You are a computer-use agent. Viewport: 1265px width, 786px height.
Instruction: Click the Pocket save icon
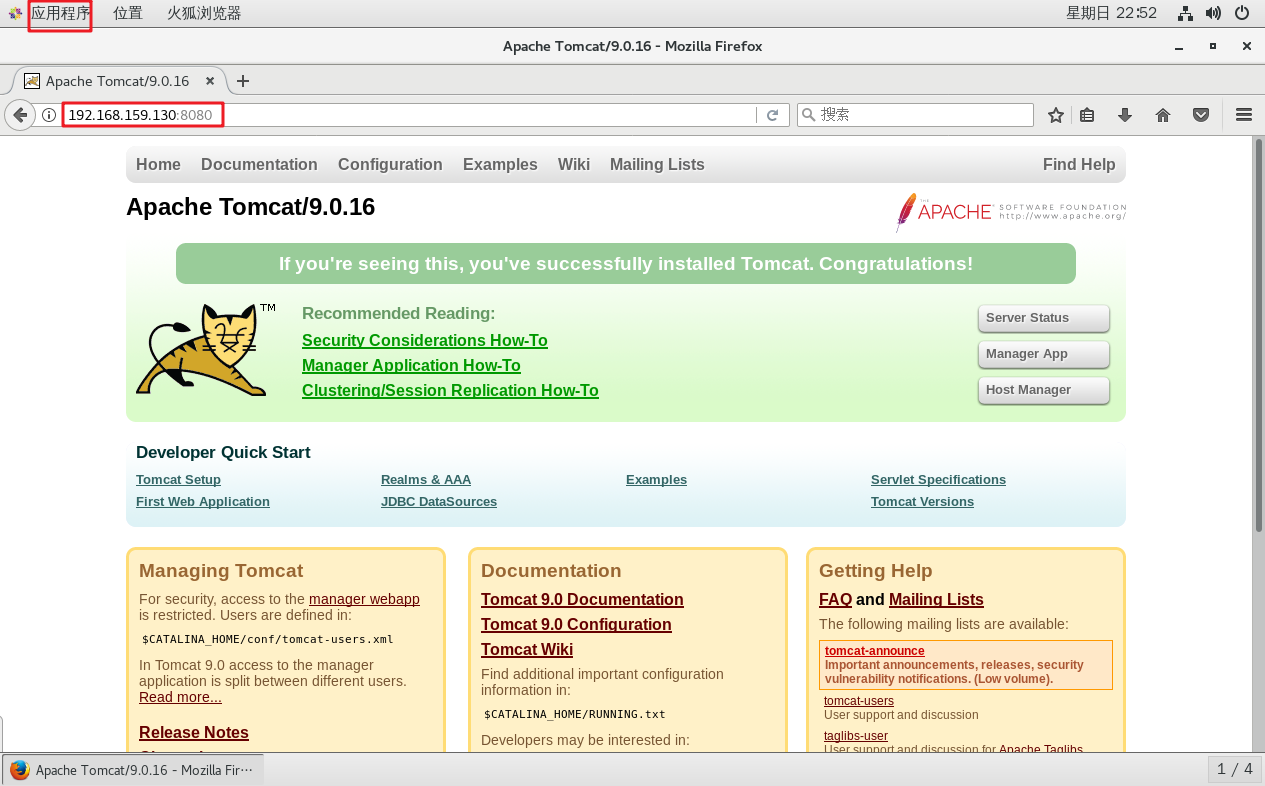coord(1201,115)
